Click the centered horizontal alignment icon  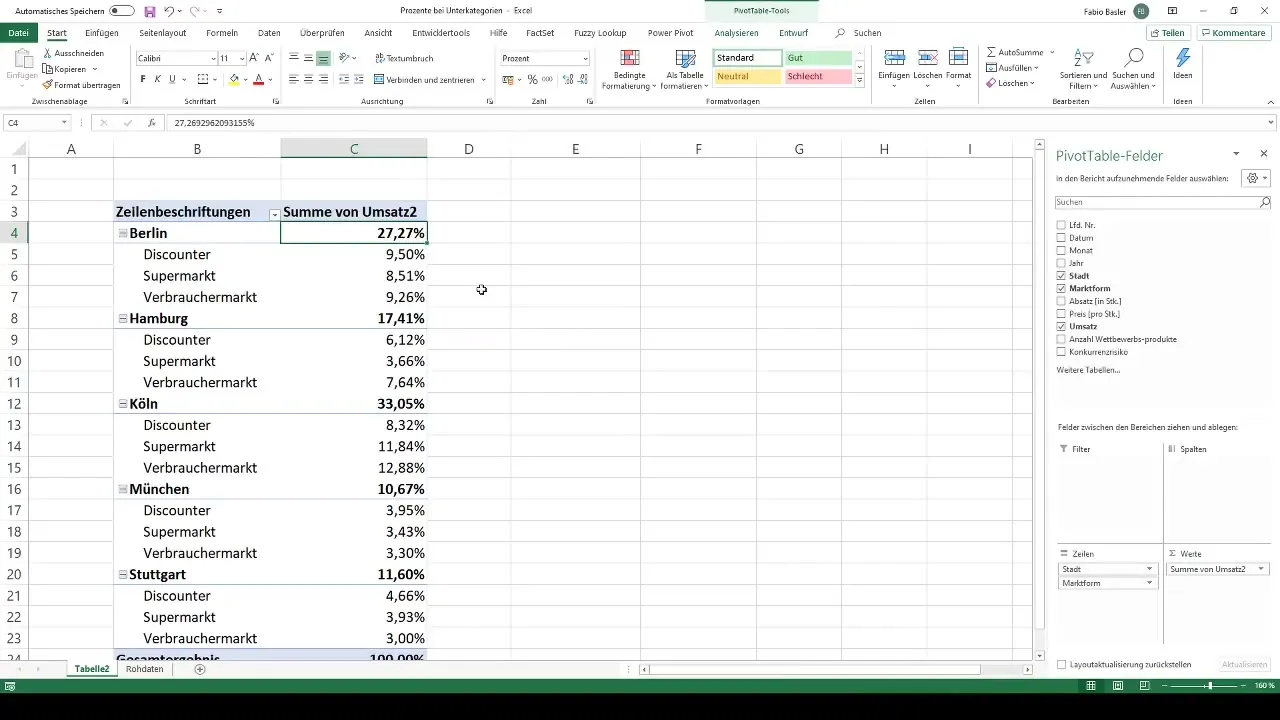[309, 79]
